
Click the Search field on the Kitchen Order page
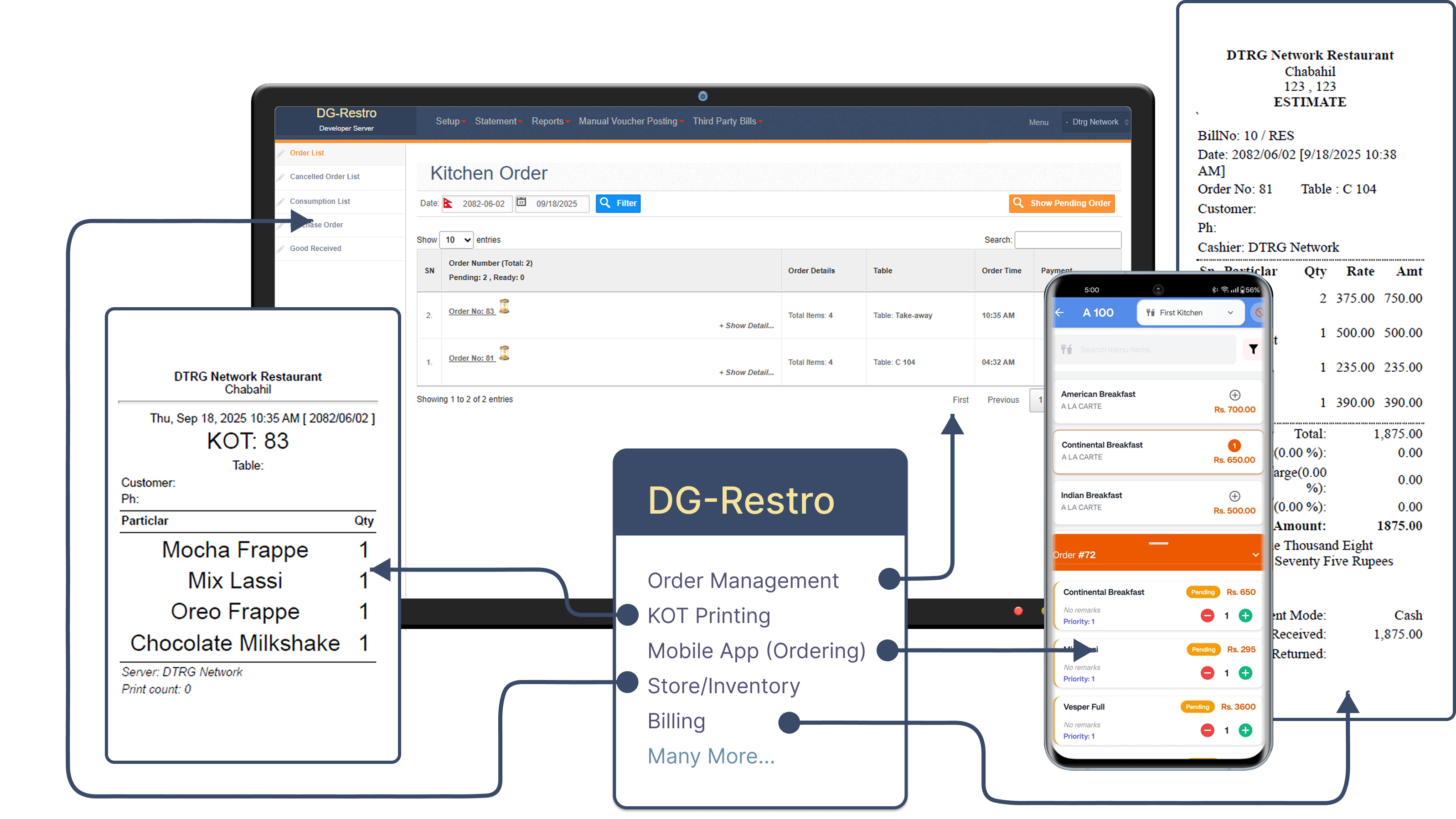1068,240
